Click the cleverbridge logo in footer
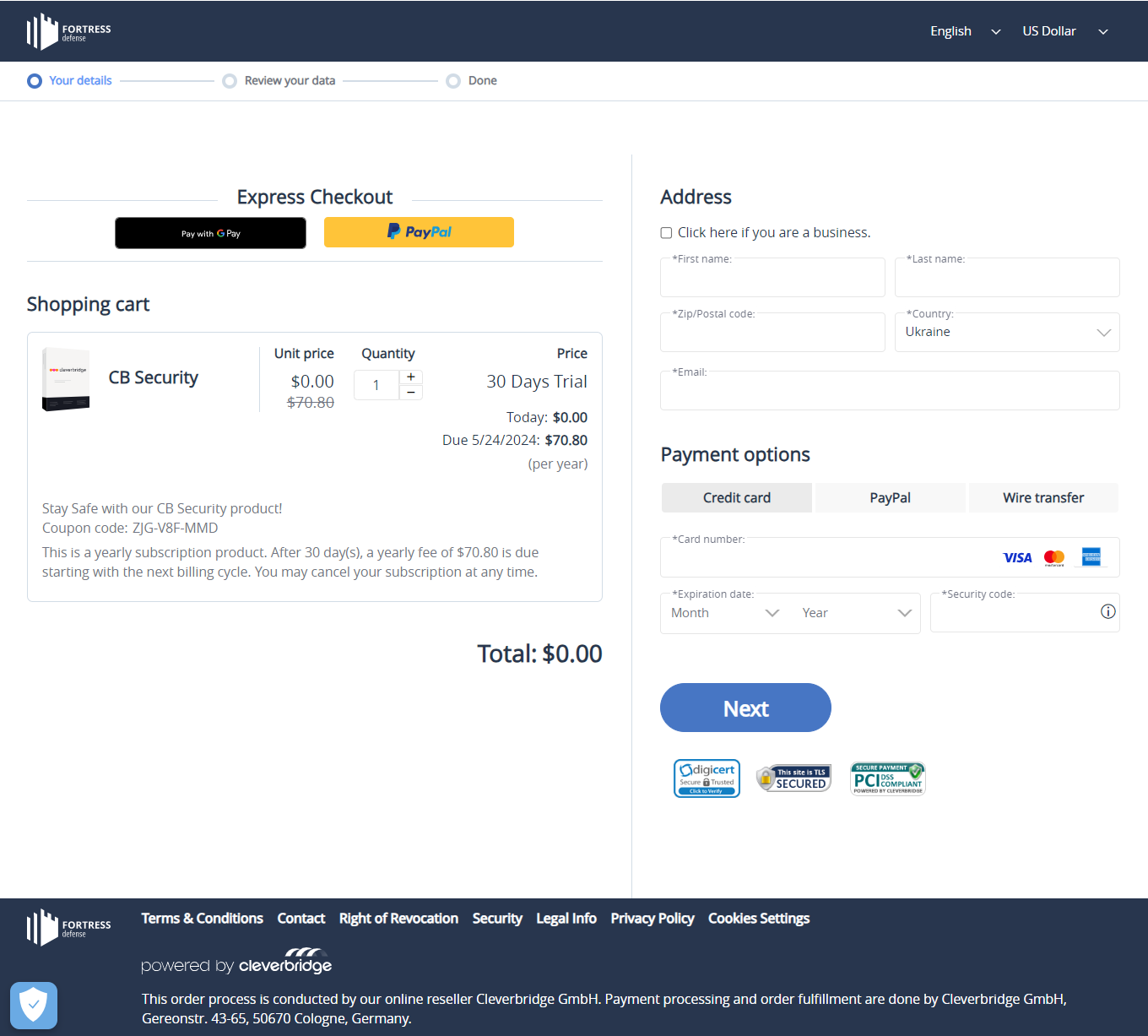Image resolution: width=1148 pixels, height=1036 pixels. coord(285,961)
